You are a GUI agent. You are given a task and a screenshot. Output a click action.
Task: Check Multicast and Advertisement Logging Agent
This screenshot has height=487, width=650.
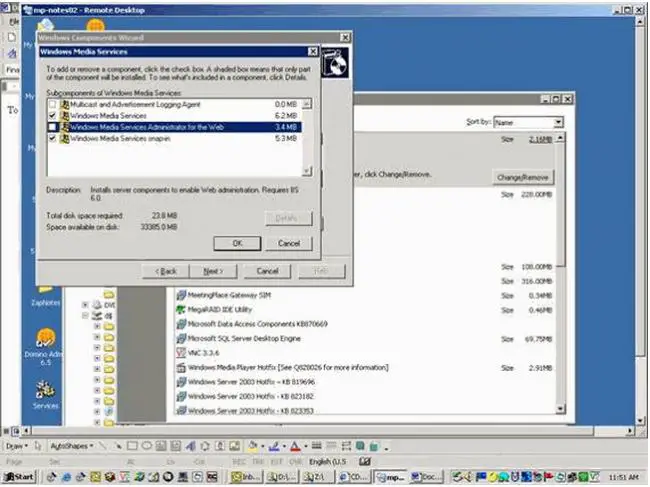pyautogui.click(x=52, y=104)
